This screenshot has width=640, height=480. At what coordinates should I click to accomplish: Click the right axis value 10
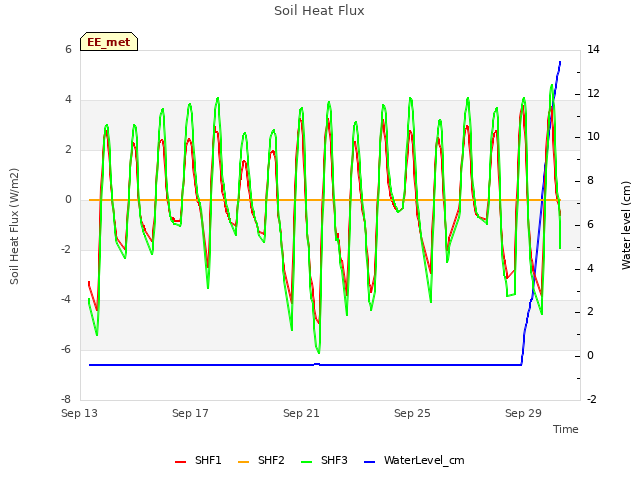[x=593, y=137]
